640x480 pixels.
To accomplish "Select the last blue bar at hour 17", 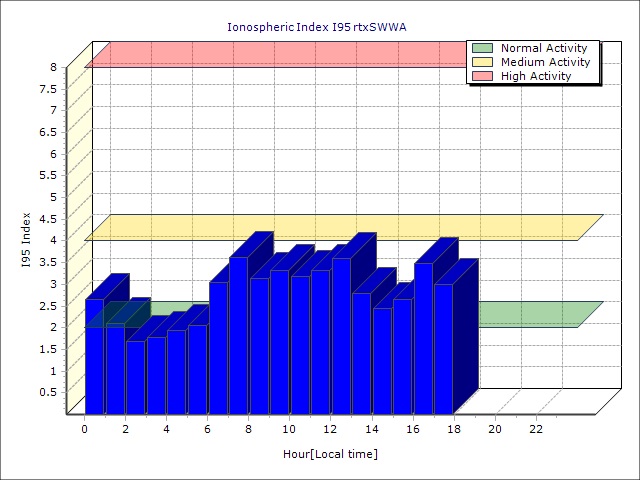I will [443, 350].
